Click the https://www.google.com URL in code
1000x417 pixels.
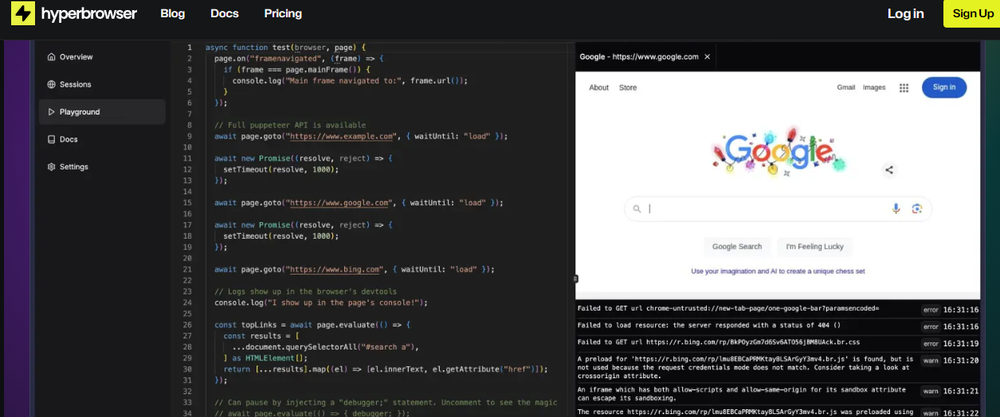(339, 203)
